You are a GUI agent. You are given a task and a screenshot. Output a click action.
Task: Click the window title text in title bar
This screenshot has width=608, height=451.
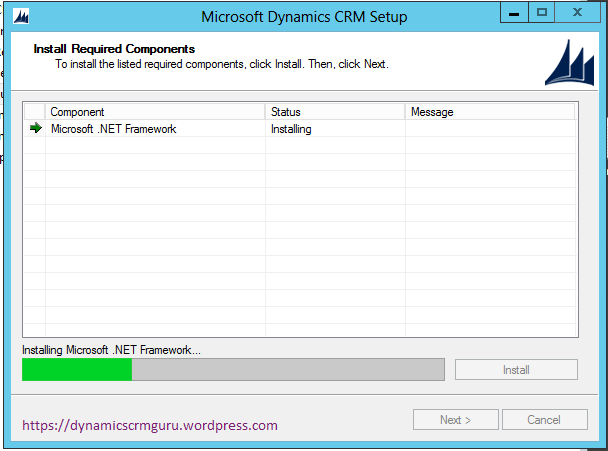pos(304,17)
